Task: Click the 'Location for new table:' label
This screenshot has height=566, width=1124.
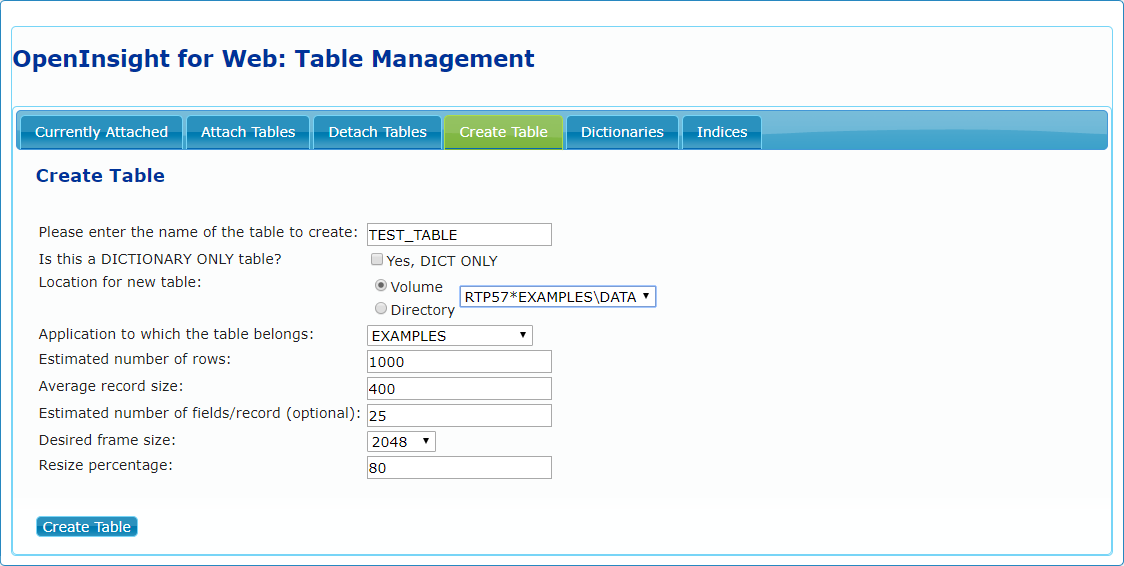Action: [x=120, y=282]
